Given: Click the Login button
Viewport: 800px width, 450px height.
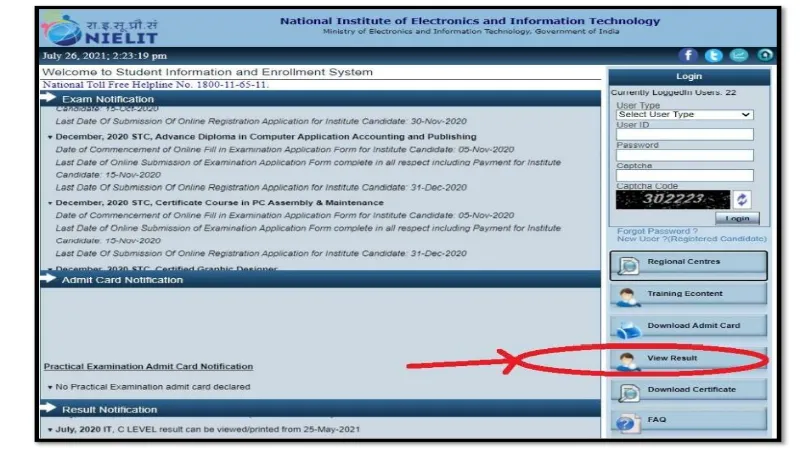Looking at the screenshot, I should click(737, 218).
